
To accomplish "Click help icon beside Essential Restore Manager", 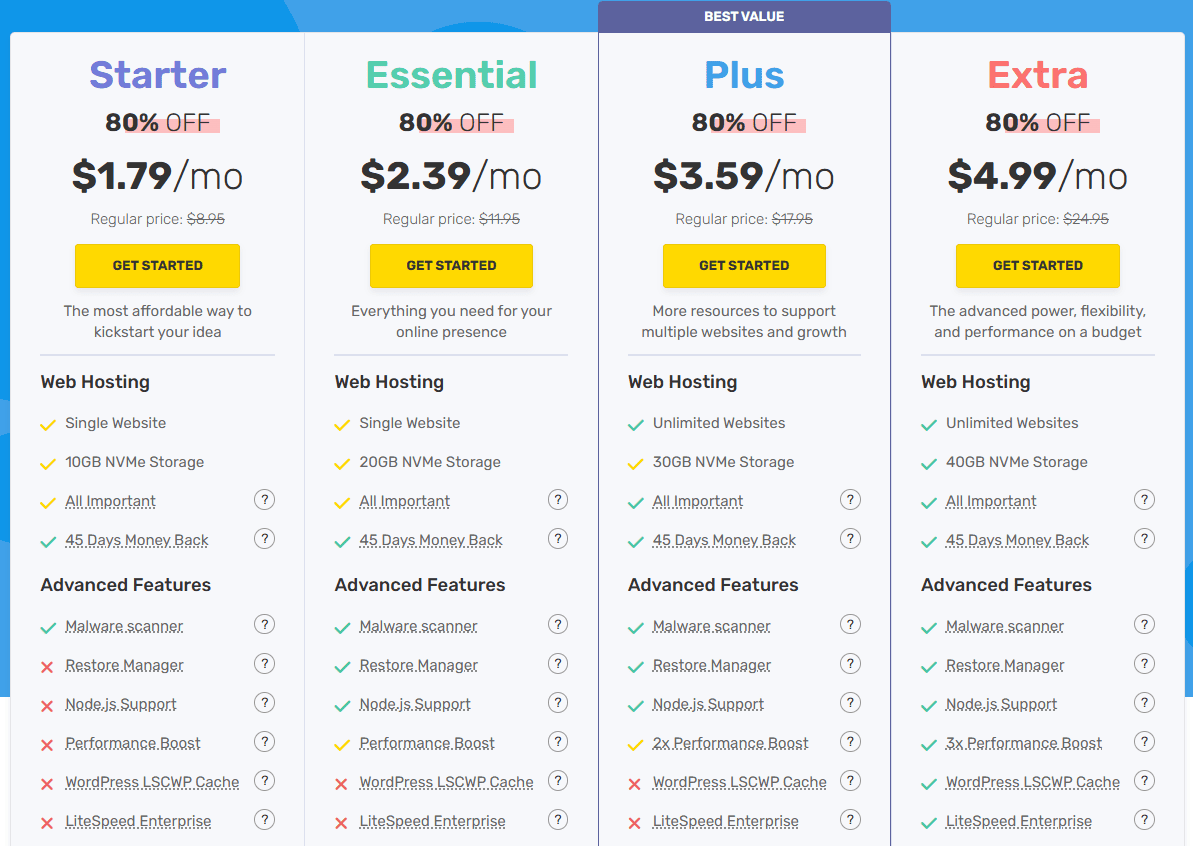I will 558,664.
